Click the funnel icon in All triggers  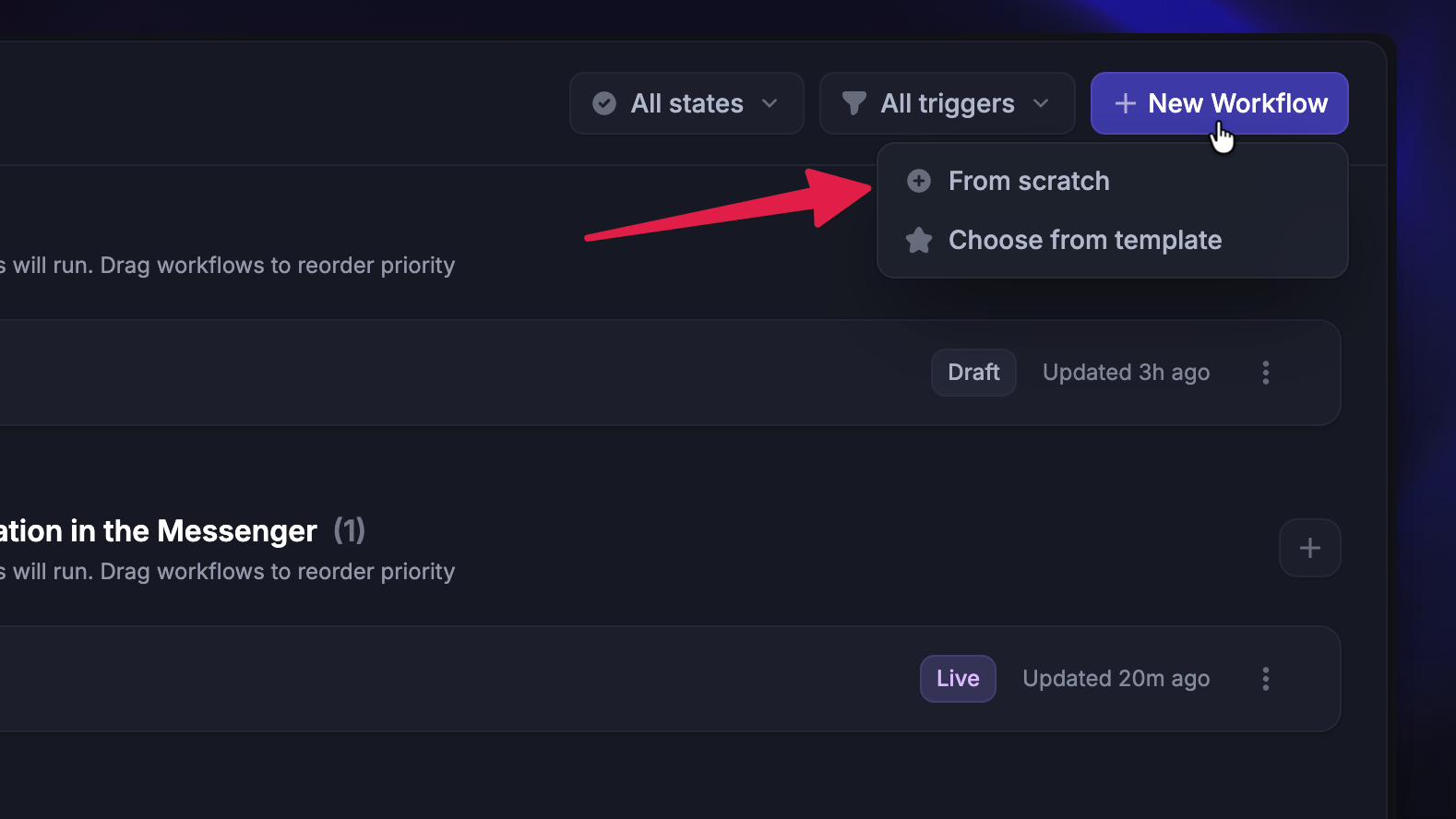tap(854, 103)
